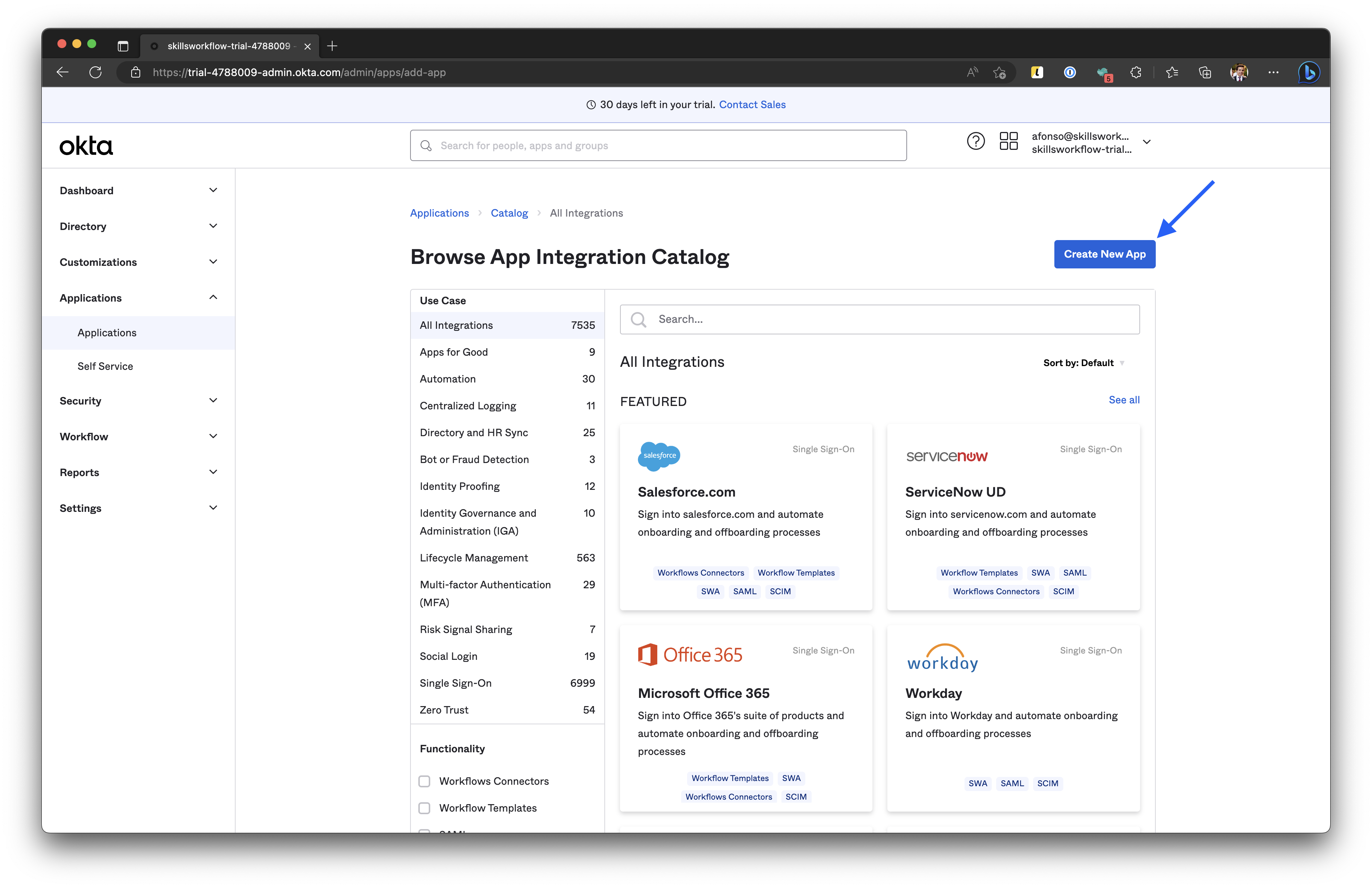Activate Read Aloud icon in address bar
Screen dimensions: 1372x888
point(972,72)
